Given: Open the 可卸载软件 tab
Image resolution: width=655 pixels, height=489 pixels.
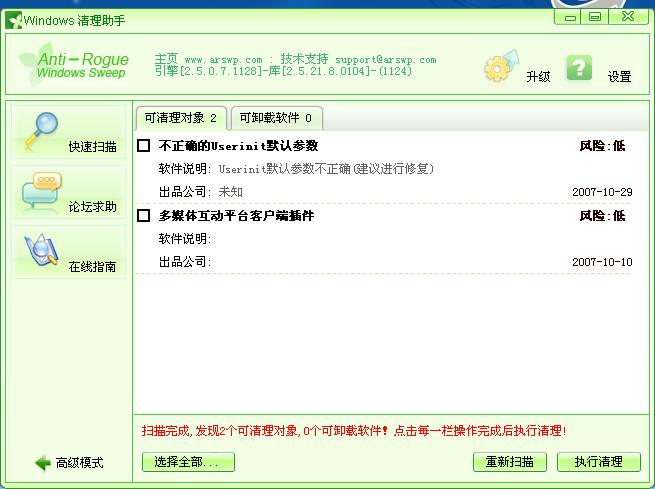Looking at the screenshot, I should 276,118.
